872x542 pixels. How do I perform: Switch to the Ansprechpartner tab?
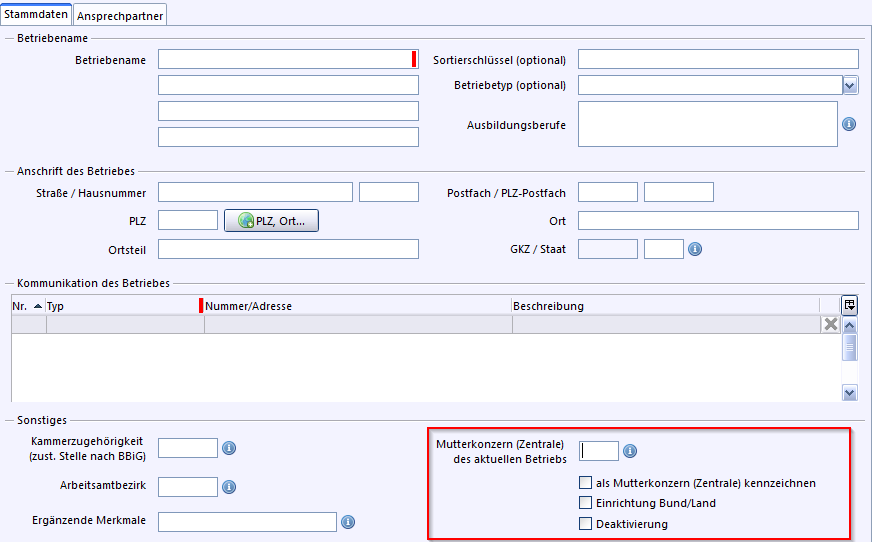click(121, 15)
